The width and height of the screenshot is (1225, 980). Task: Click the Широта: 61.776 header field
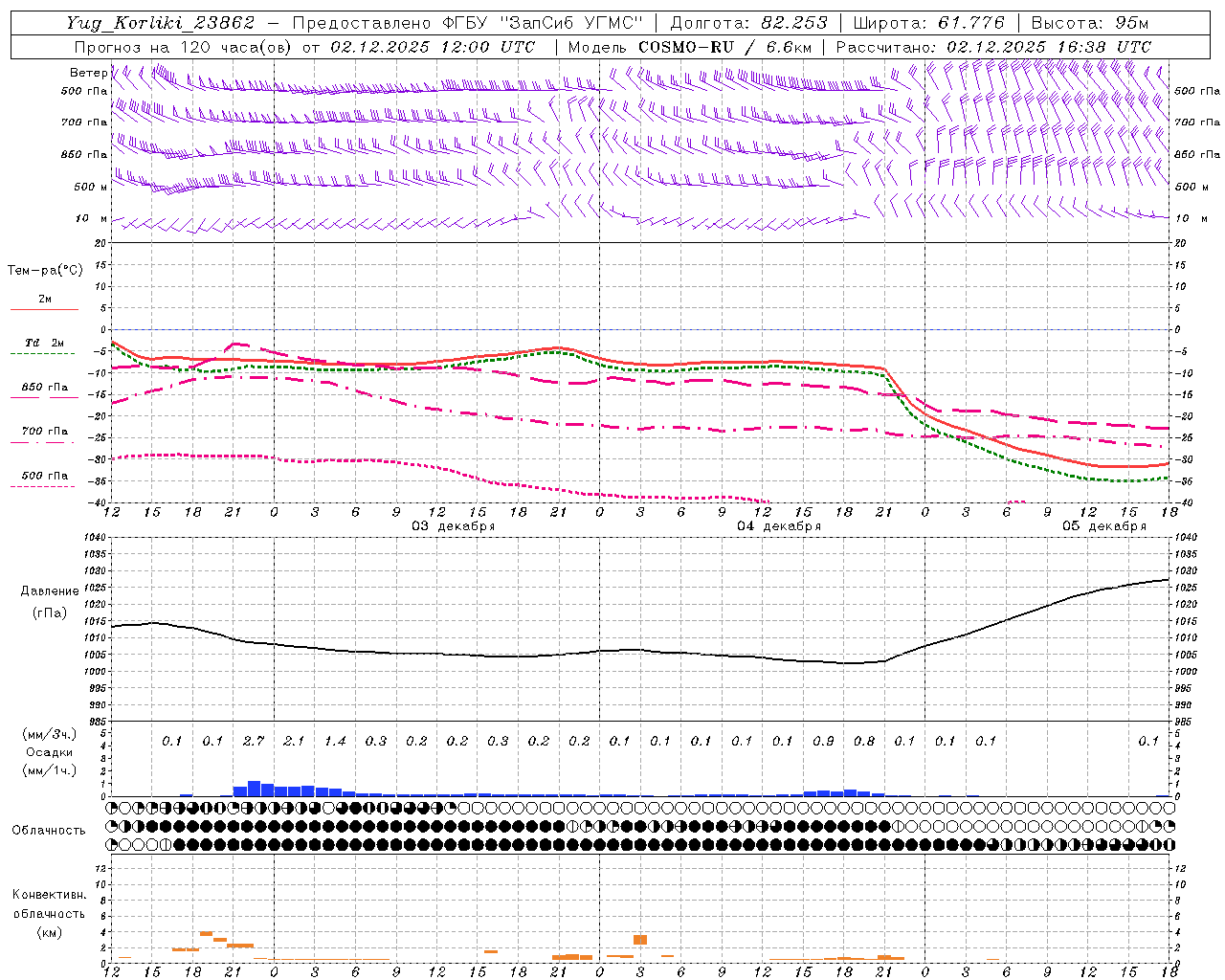pos(928,23)
